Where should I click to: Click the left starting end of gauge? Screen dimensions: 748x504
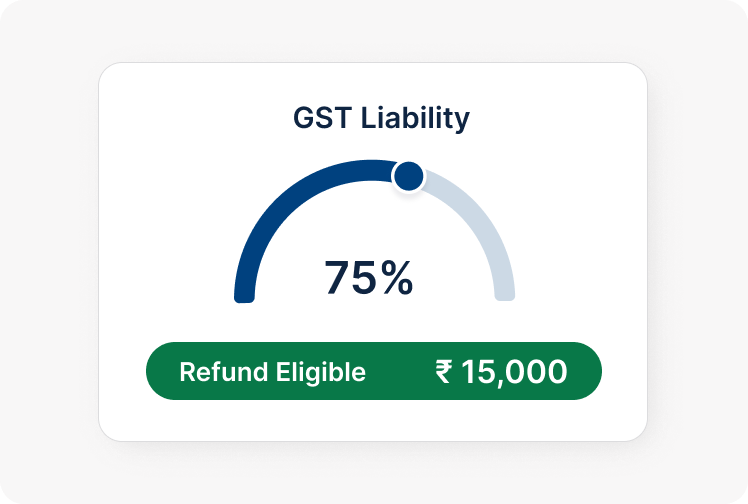click(245, 294)
